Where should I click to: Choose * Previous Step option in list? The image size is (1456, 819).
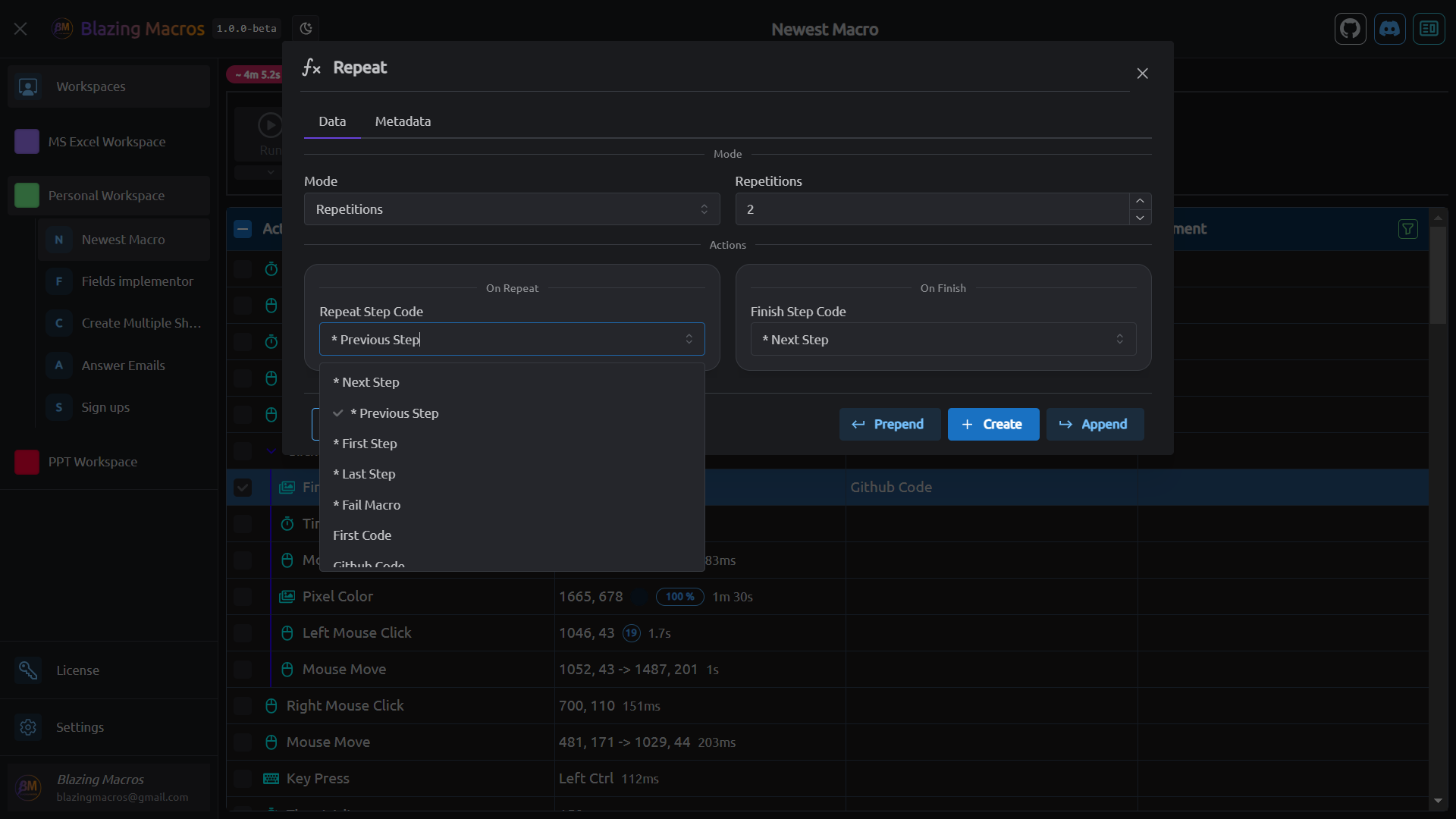tap(512, 413)
